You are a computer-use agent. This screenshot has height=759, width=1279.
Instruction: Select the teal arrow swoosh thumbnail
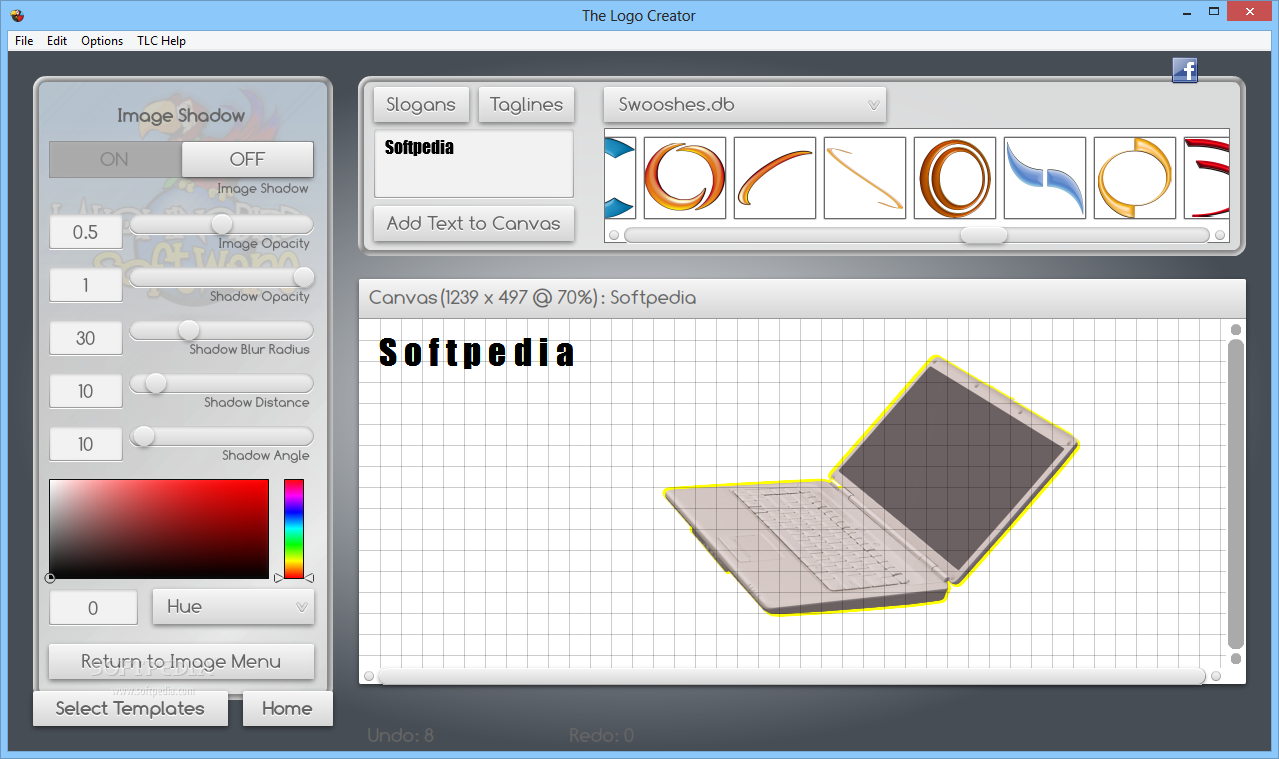[620, 178]
